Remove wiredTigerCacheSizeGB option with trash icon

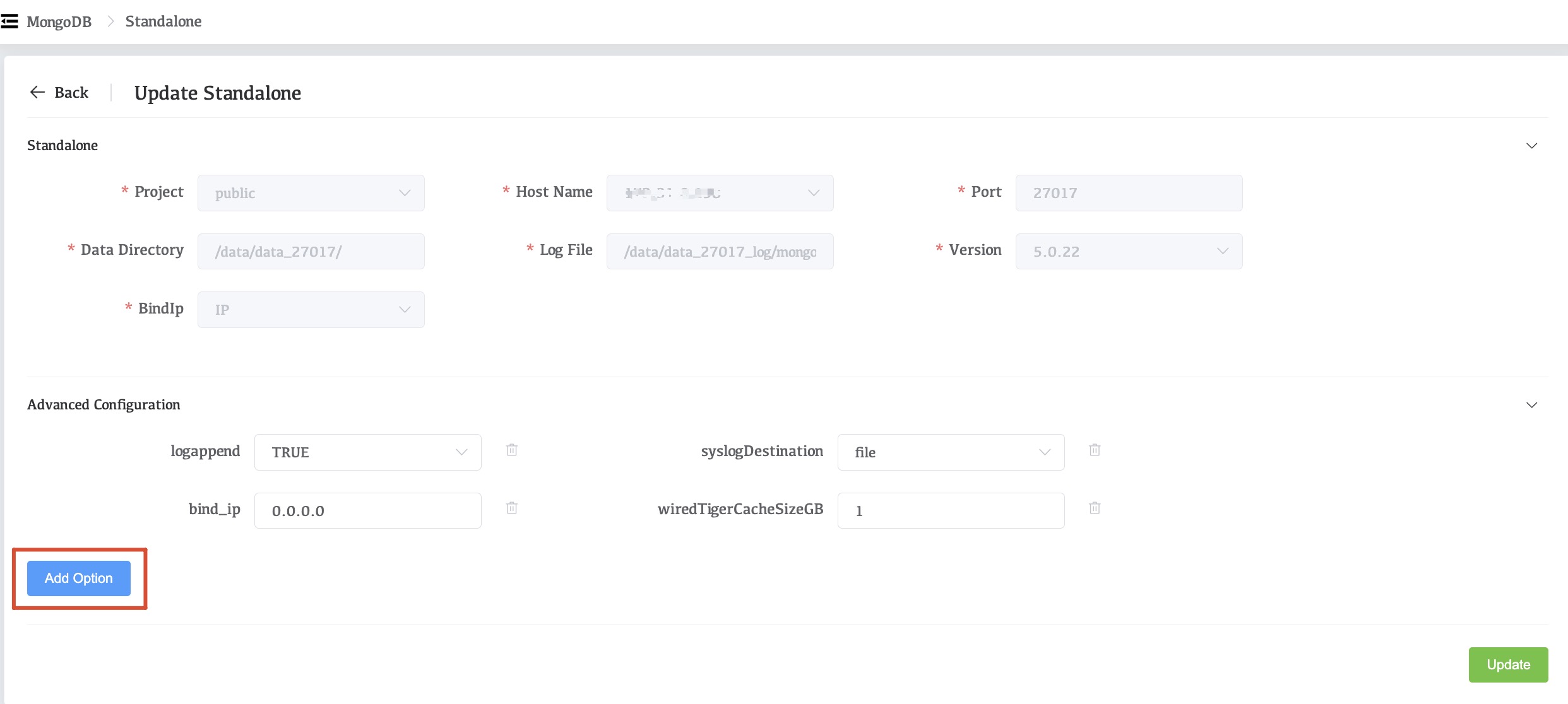point(1095,508)
